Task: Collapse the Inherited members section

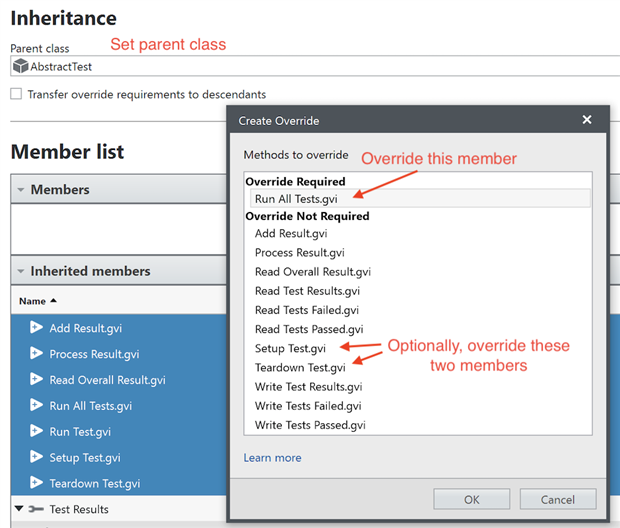Action: pyautogui.click(x=20, y=271)
